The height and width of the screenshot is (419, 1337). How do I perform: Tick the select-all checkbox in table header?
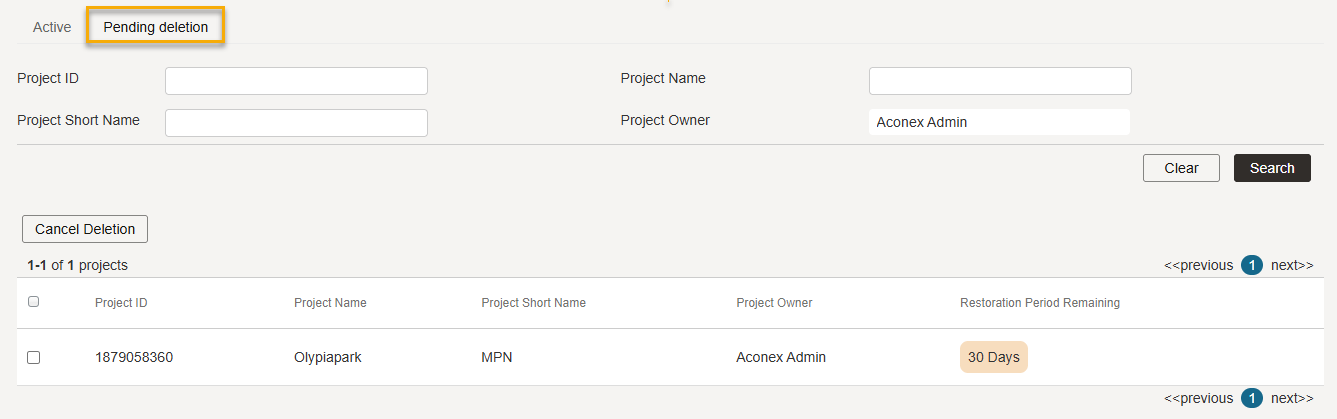(33, 301)
